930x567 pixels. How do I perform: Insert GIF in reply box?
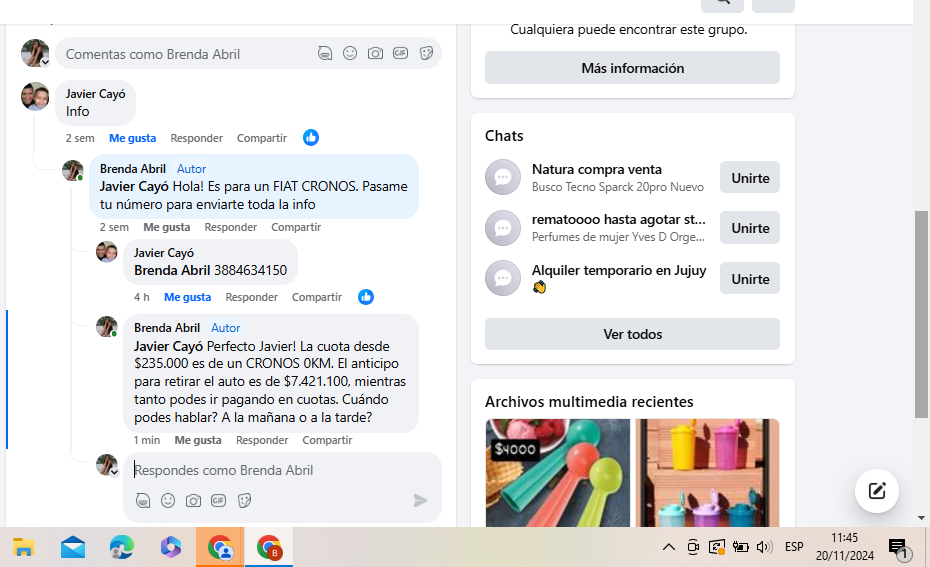coord(218,501)
